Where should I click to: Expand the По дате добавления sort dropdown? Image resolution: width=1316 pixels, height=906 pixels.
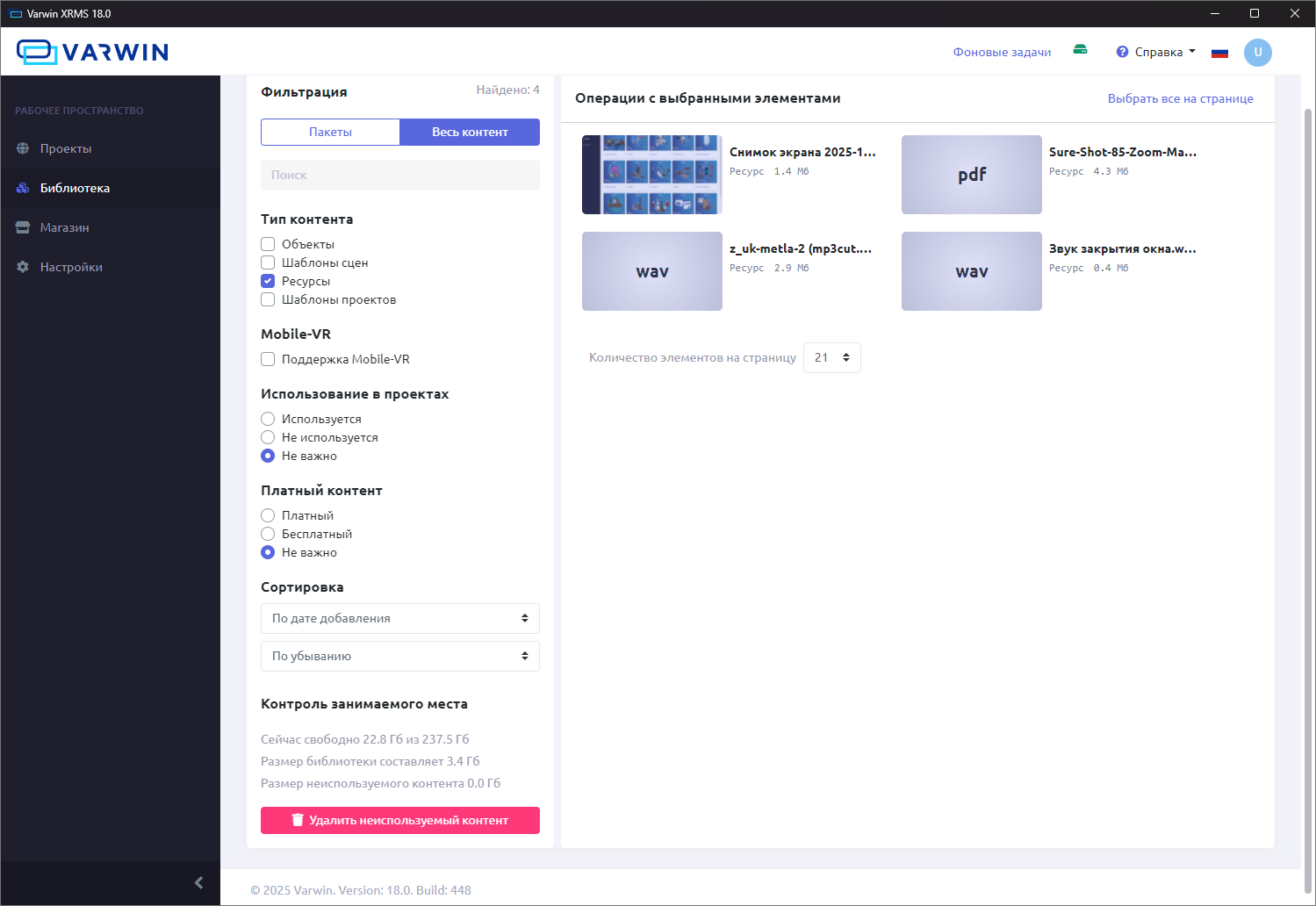click(x=399, y=618)
